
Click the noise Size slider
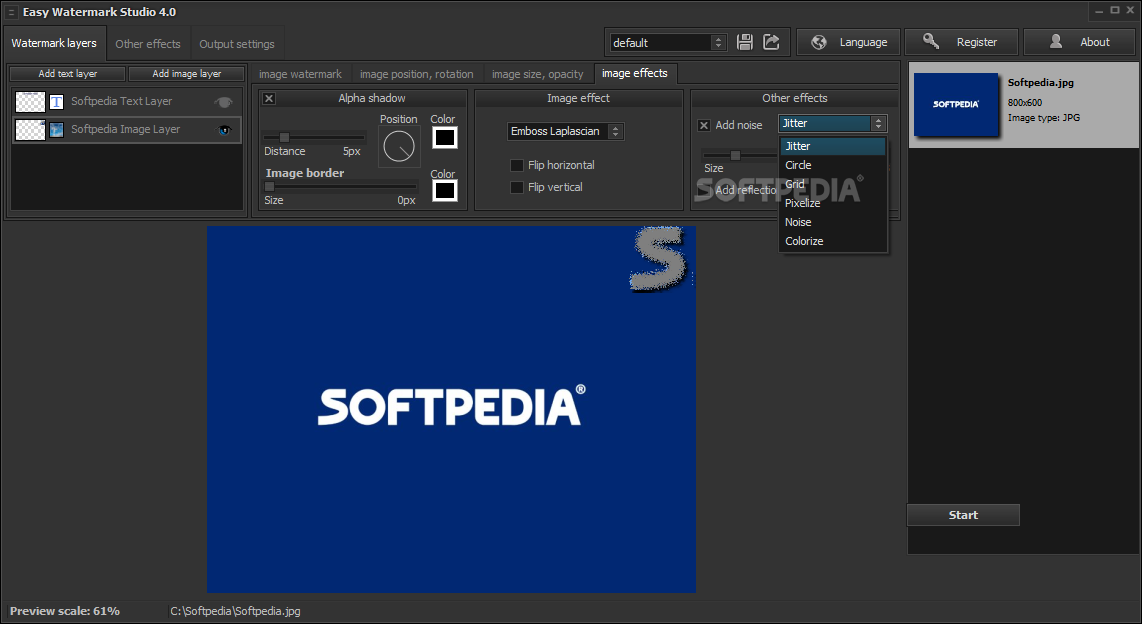pyautogui.click(x=739, y=155)
